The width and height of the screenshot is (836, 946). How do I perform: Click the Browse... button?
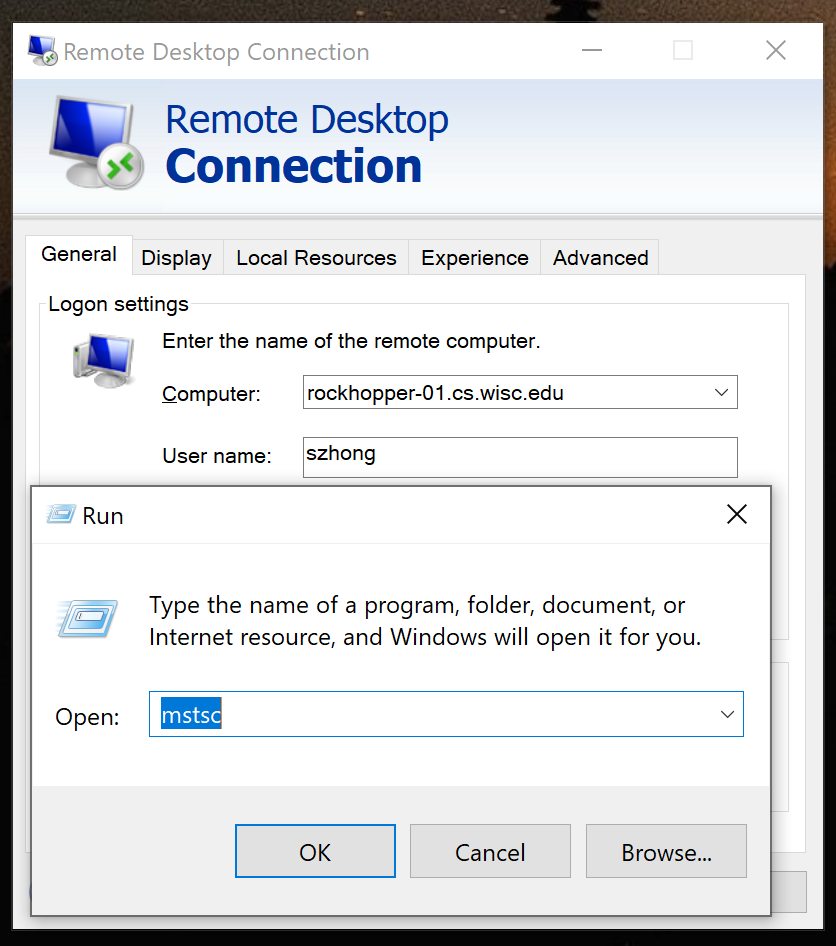[x=666, y=852]
